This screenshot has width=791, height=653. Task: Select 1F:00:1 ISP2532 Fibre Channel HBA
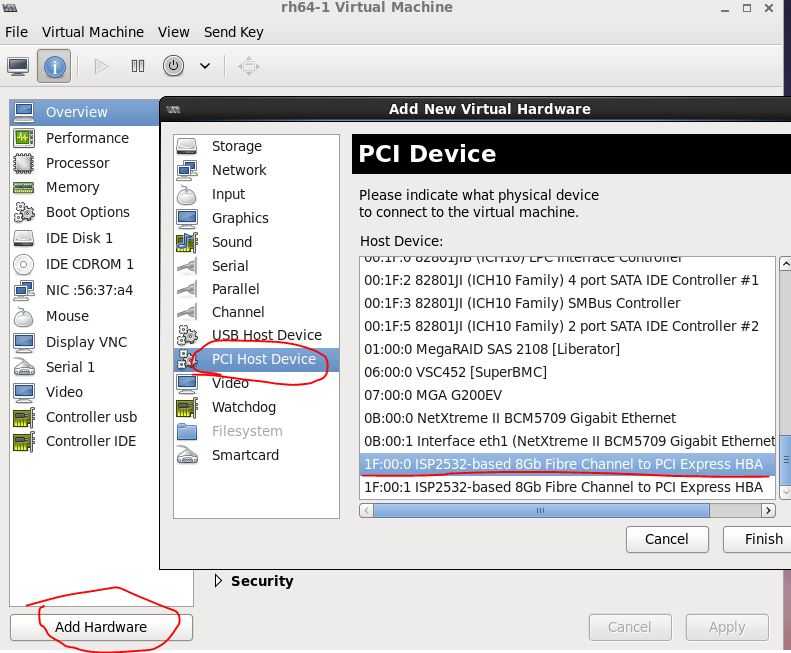pos(568,487)
